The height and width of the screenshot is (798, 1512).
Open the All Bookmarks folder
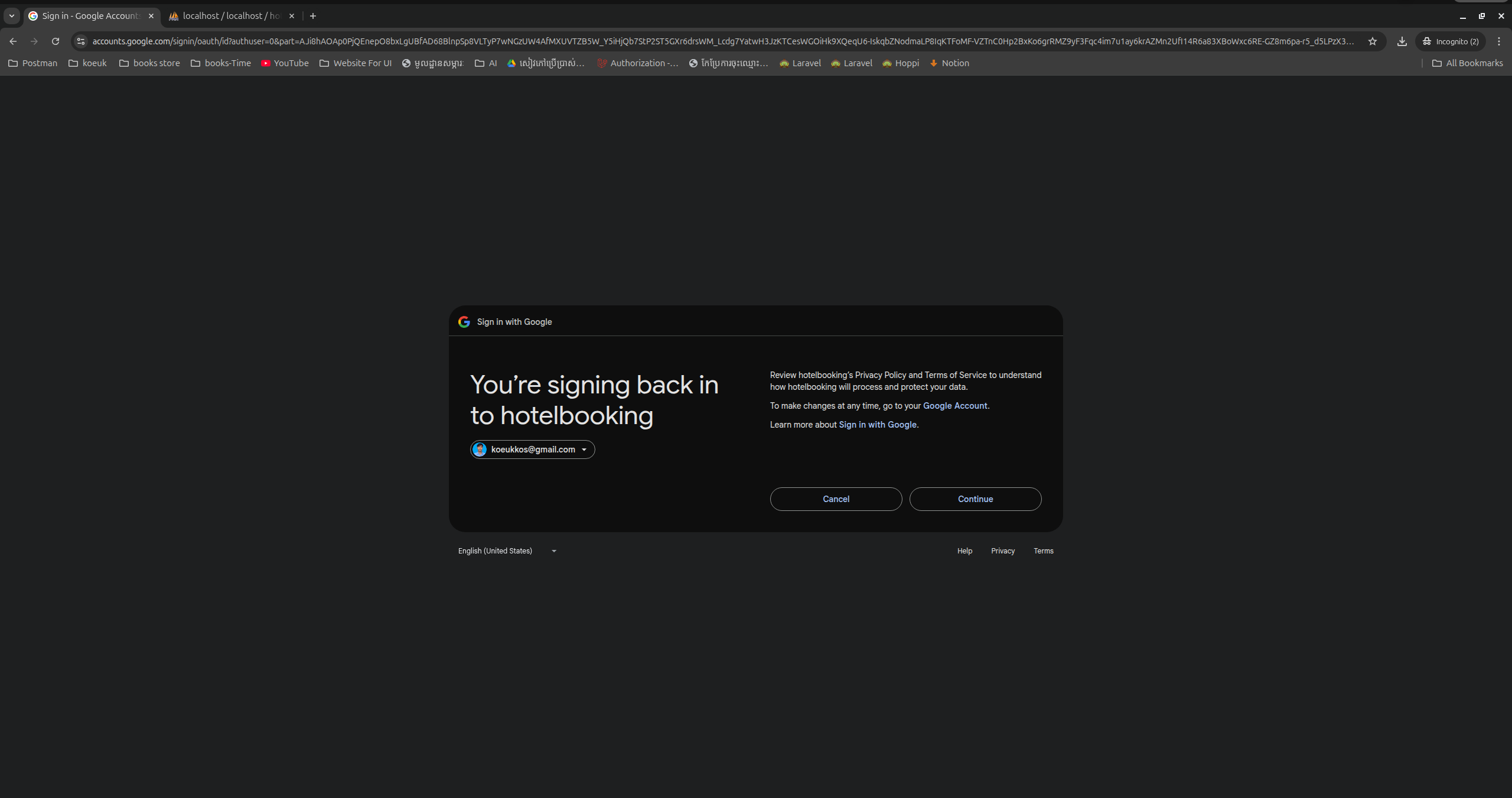pyautogui.click(x=1468, y=63)
